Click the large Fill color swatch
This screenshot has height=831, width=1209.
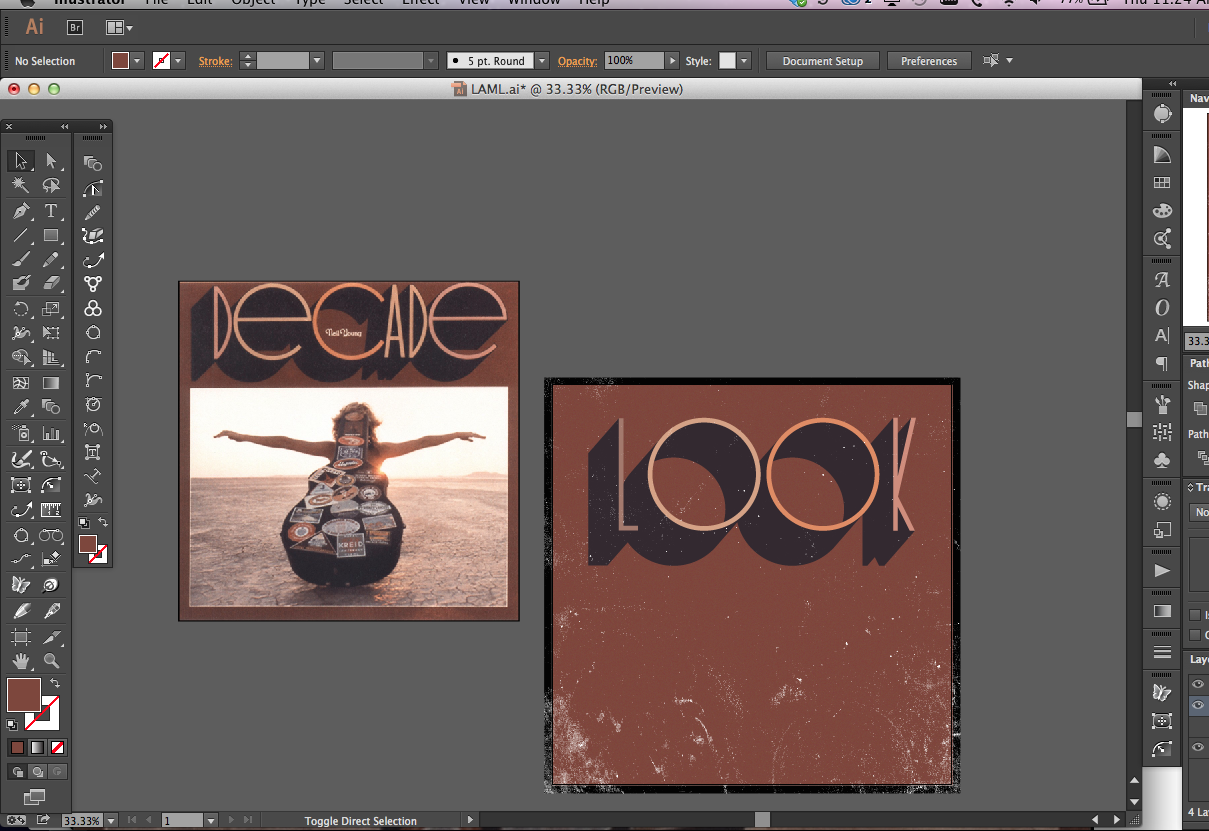[24, 695]
